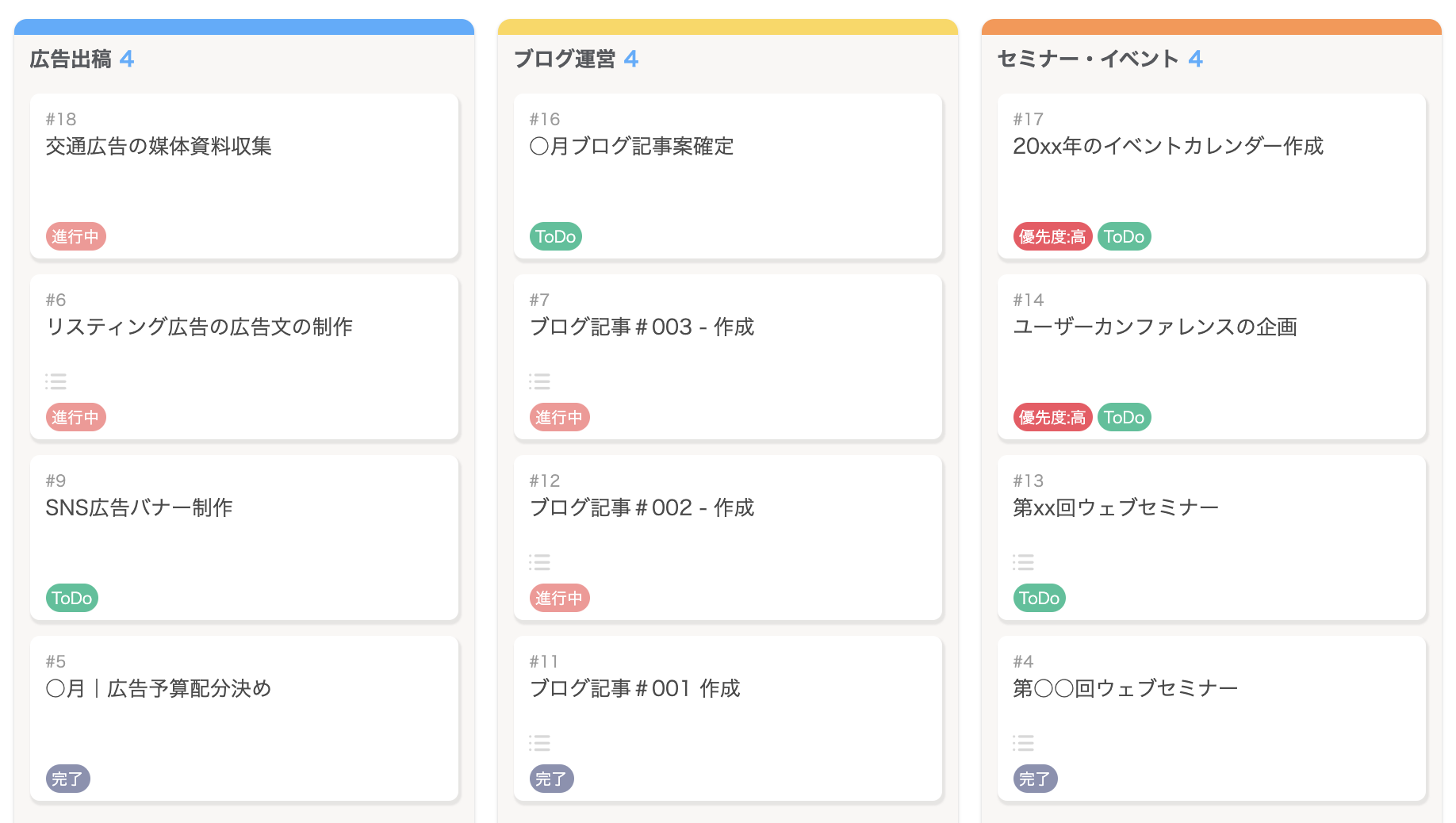Select the 広告出稿 column header

71,59
